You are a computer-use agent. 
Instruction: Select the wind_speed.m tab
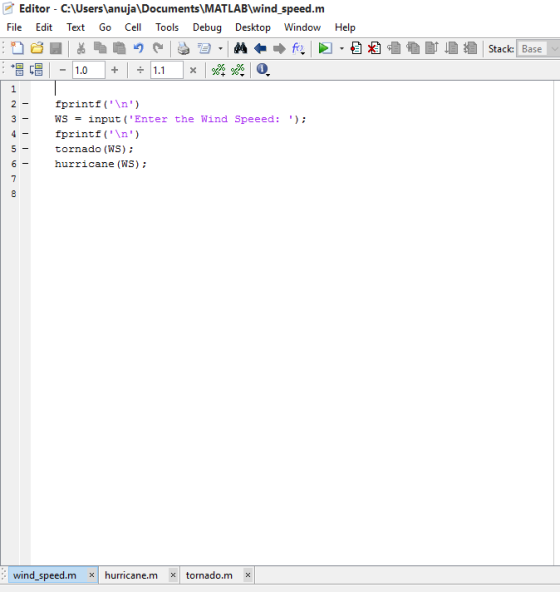point(45,575)
